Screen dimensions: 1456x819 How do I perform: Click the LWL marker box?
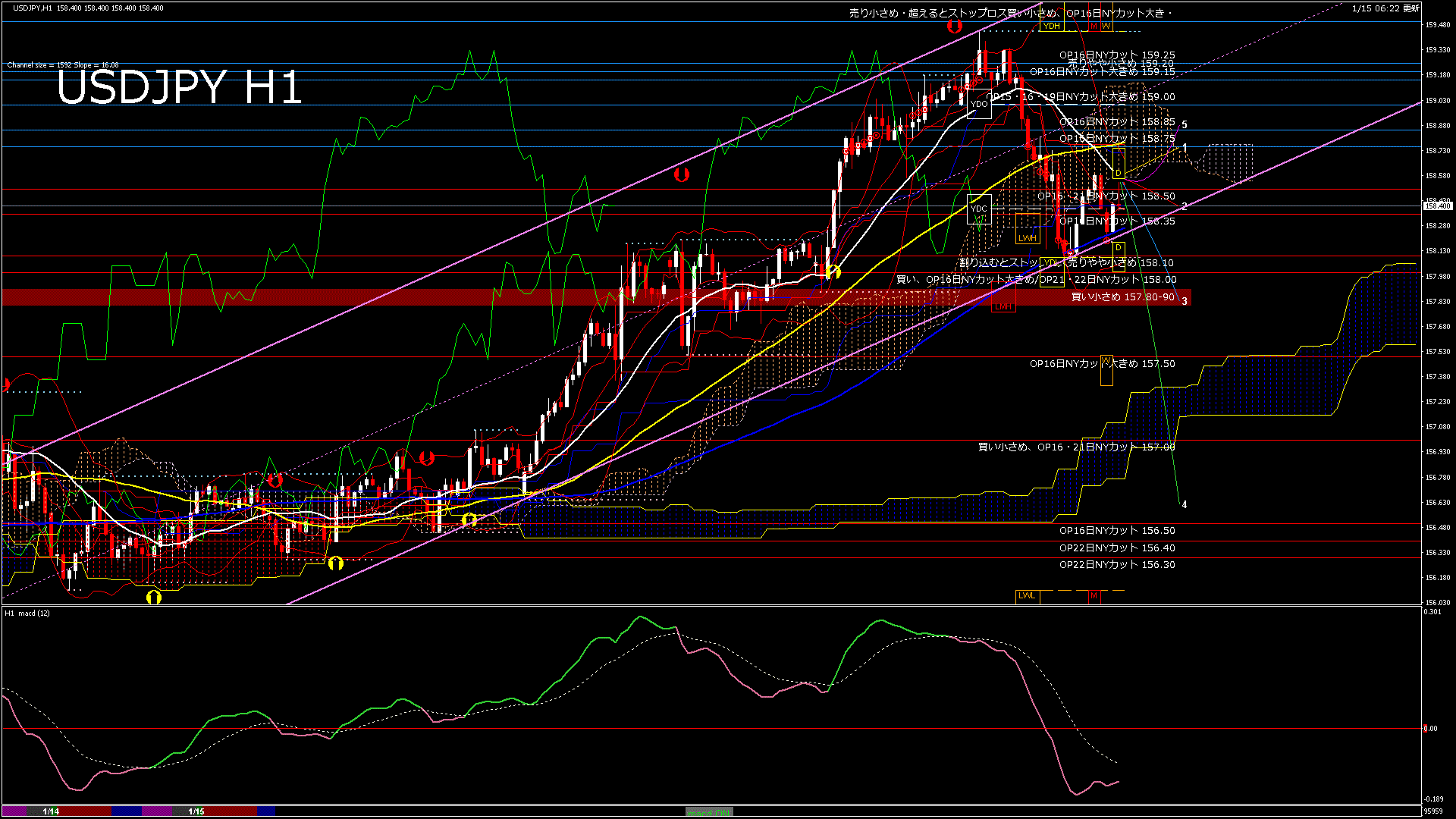[1027, 595]
